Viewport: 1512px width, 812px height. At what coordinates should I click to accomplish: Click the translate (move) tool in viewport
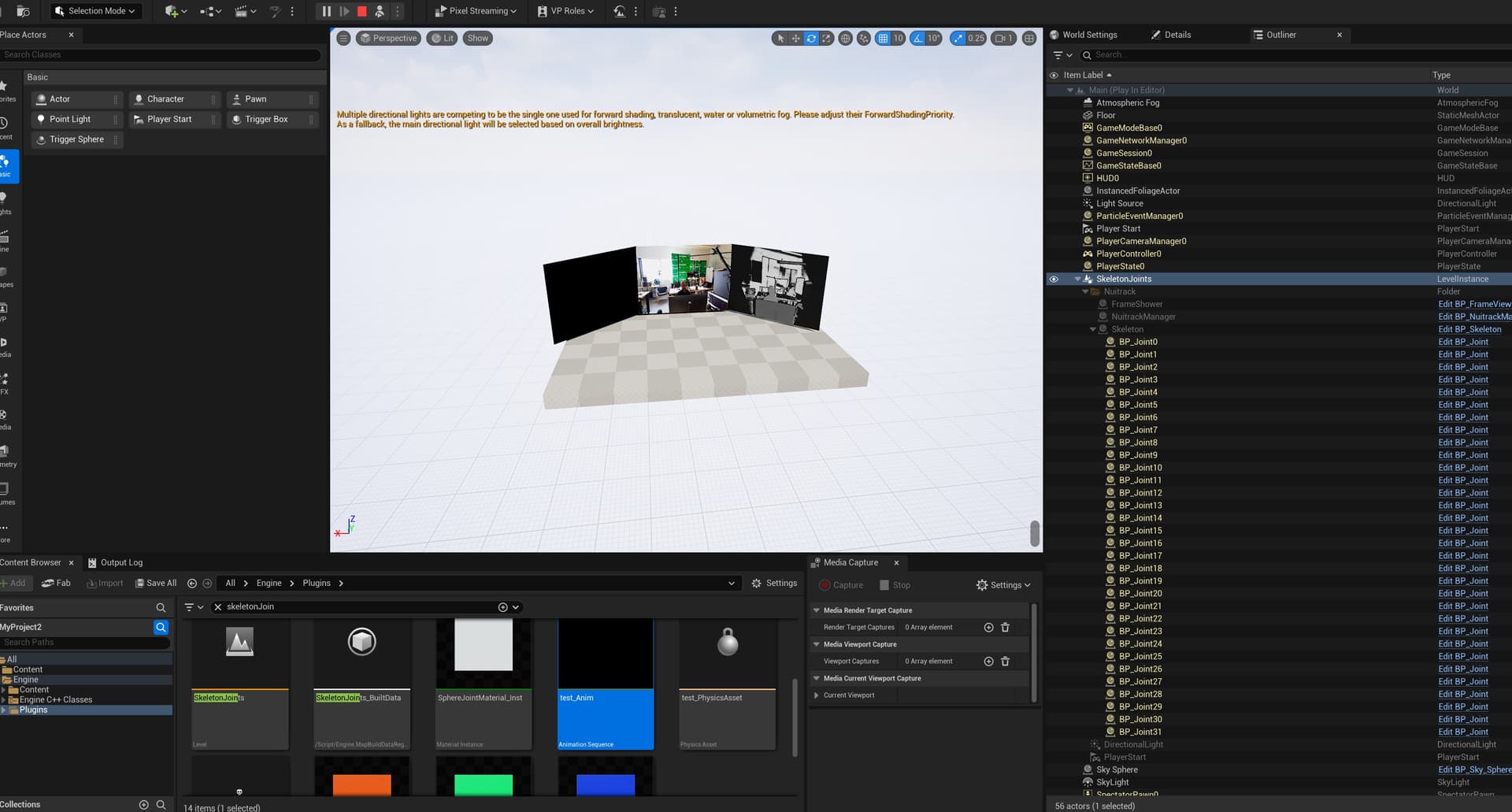coord(795,38)
